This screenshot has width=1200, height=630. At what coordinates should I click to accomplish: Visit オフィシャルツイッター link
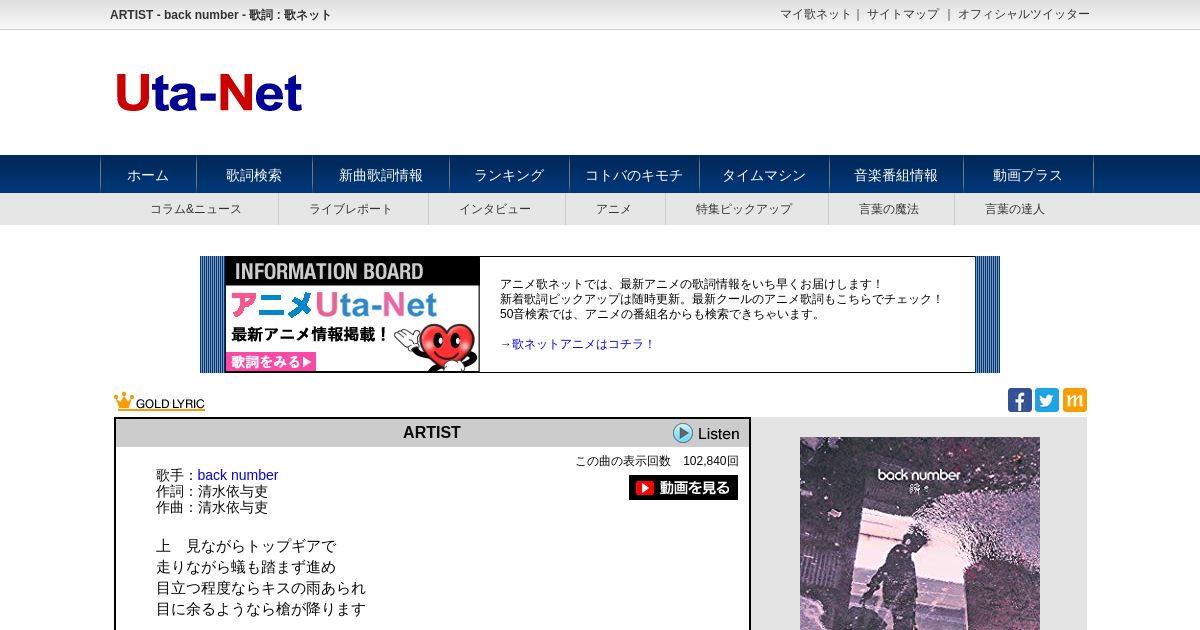pyautogui.click(x=1024, y=14)
